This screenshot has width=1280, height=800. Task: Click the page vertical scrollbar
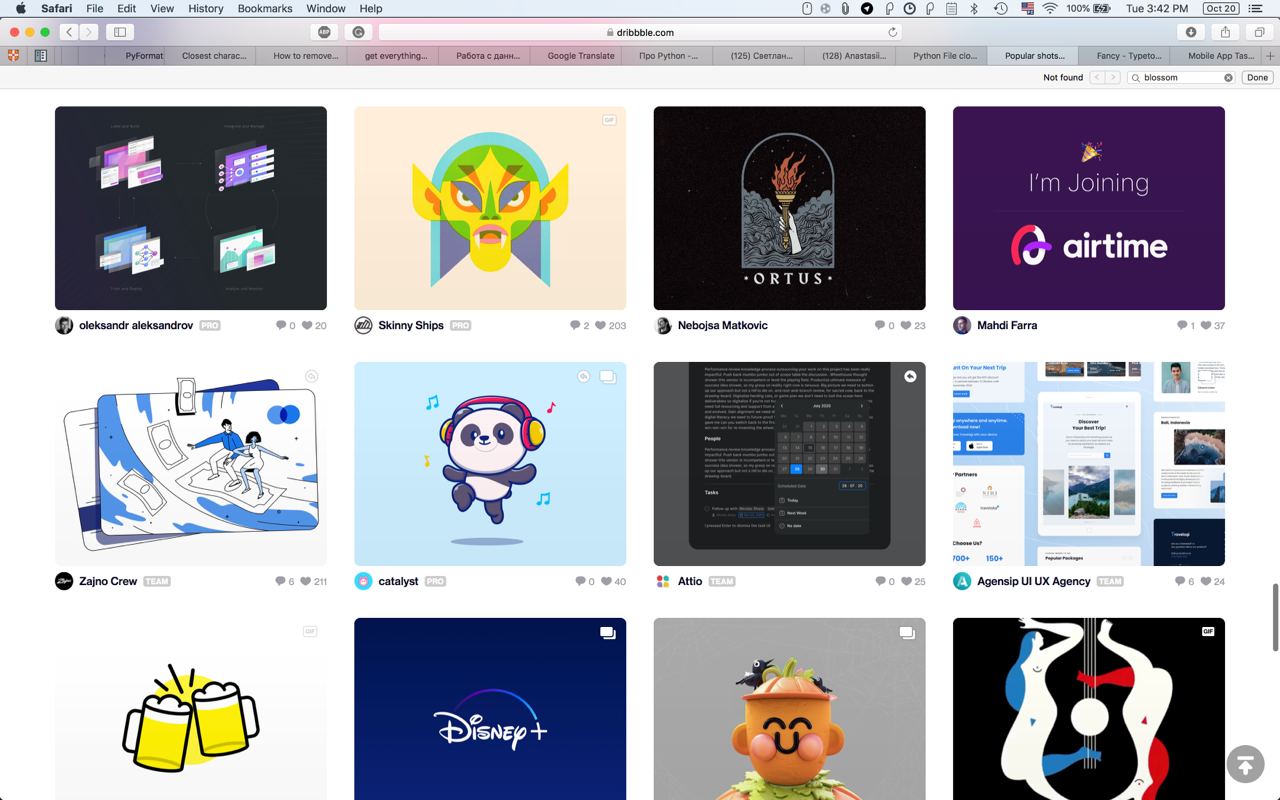[1275, 617]
